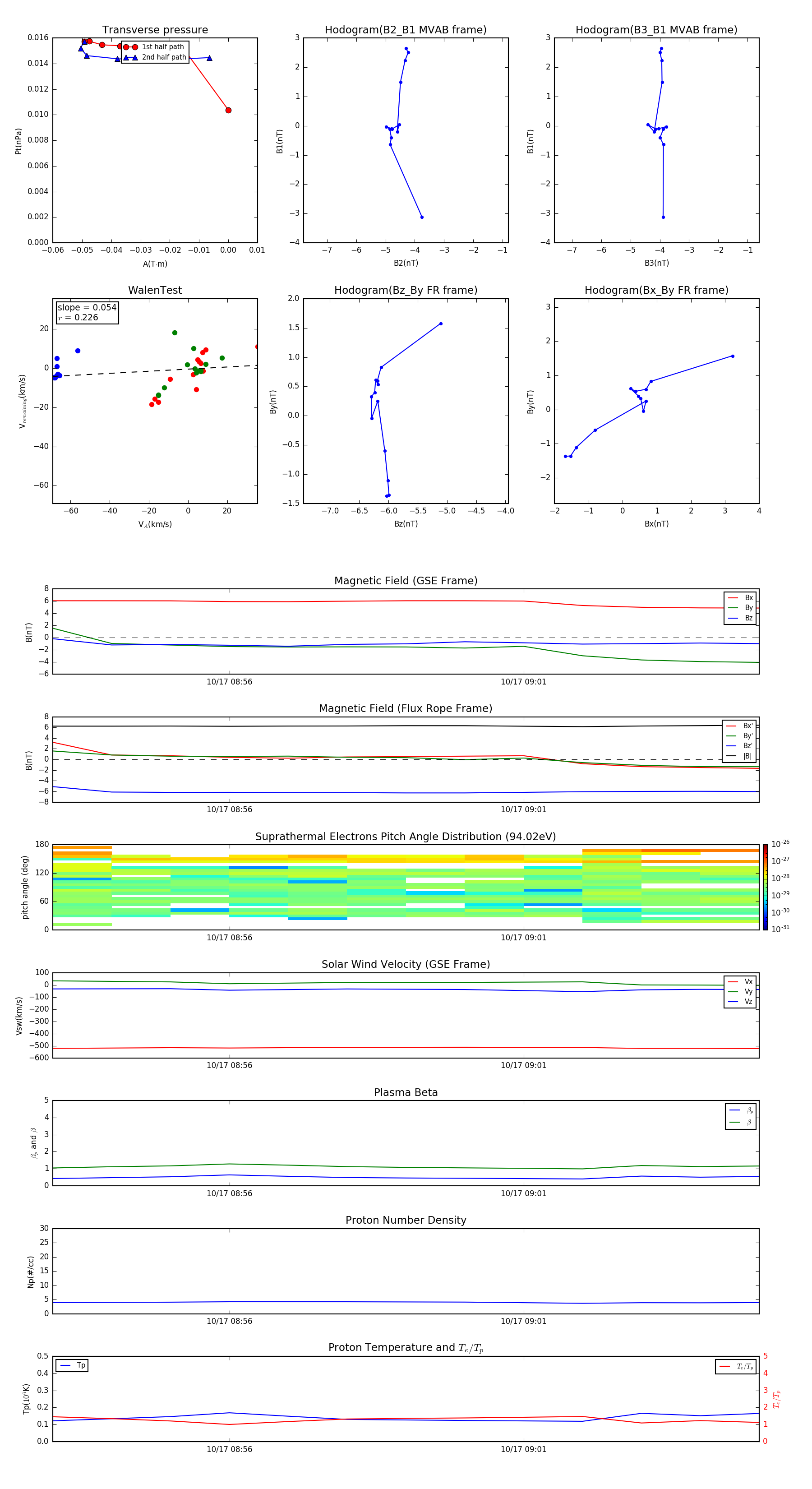Click the 'Hodogram(Bz_By FR frame)' title

[x=406, y=290]
